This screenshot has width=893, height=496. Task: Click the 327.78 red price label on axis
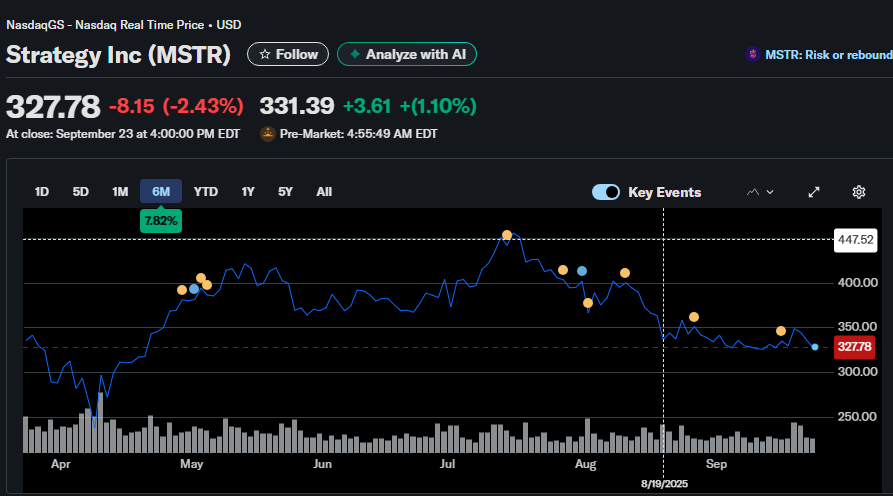pyautogui.click(x=854, y=347)
